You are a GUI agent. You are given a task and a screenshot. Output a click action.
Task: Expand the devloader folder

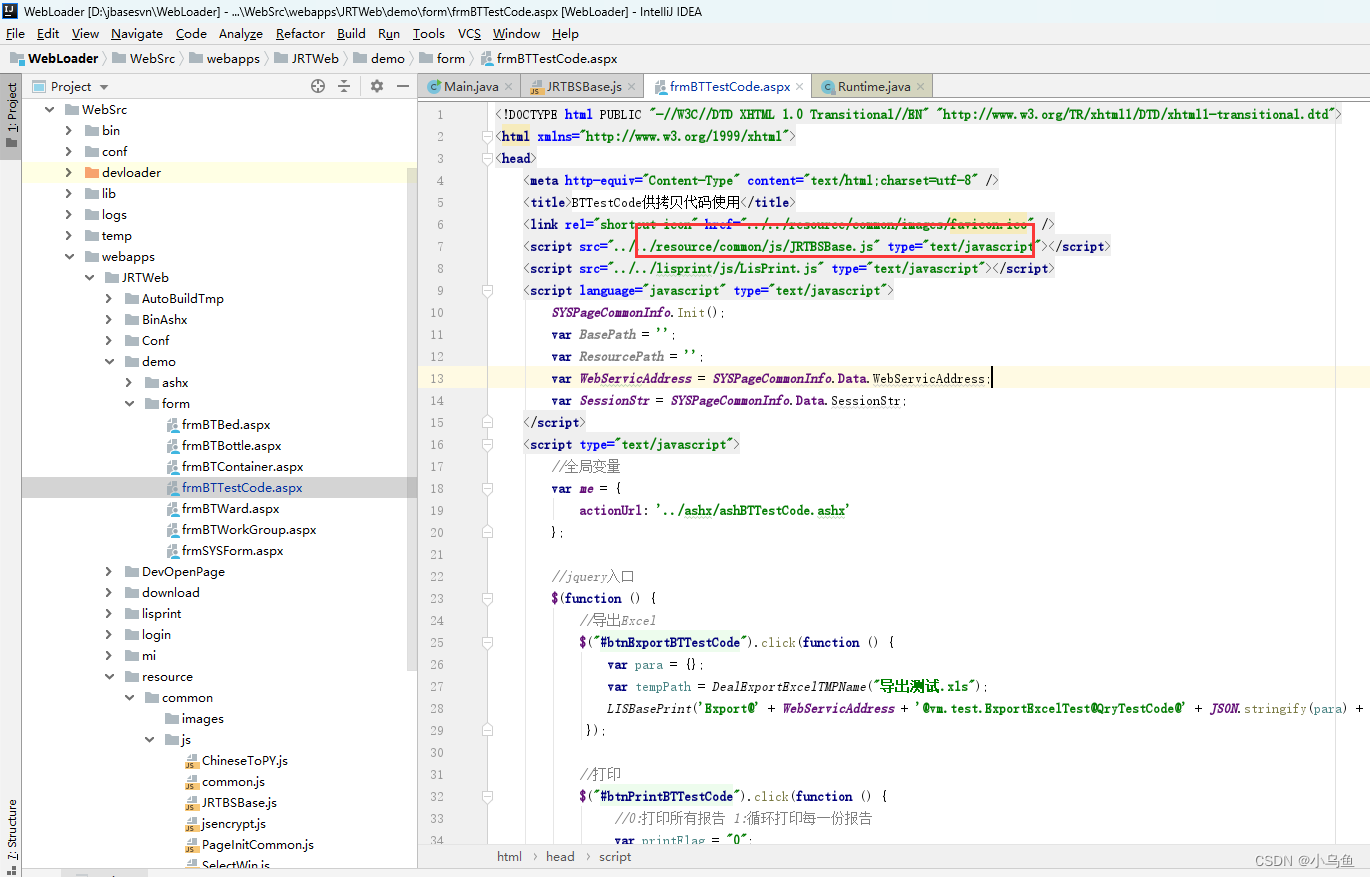[68, 172]
